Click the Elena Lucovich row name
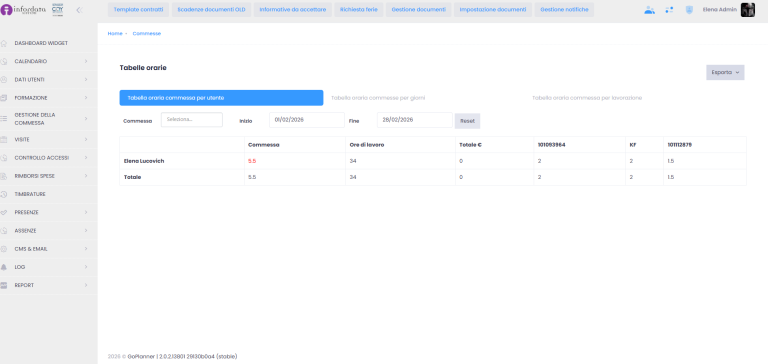Viewport: 768px width, 364px height. [x=144, y=161]
